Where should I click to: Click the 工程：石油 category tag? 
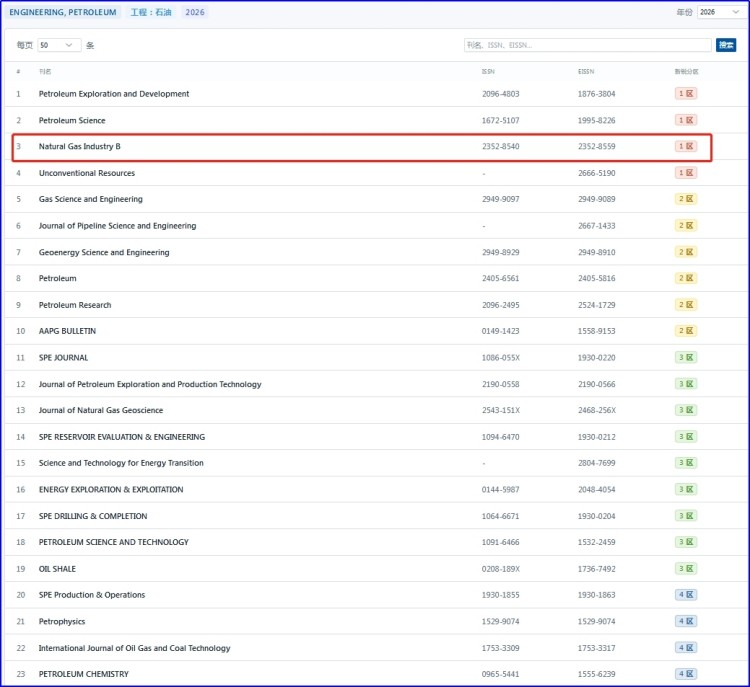(152, 12)
